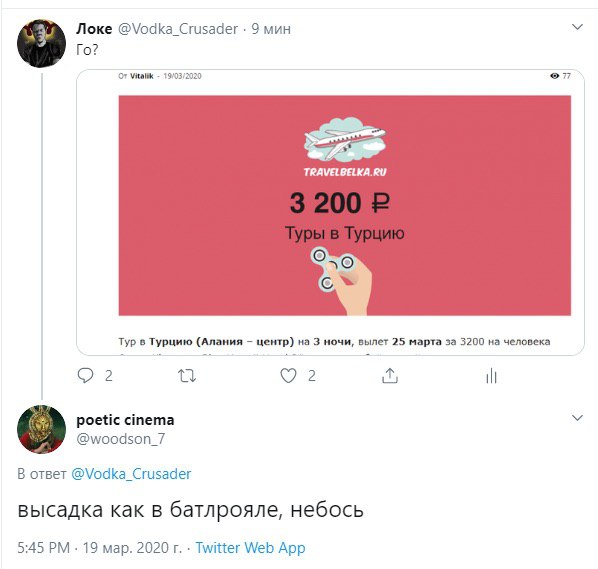Like the tweet with the heart icon
The height and width of the screenshot is (569, 598).
pyautogui.click(x=288, y=376)
